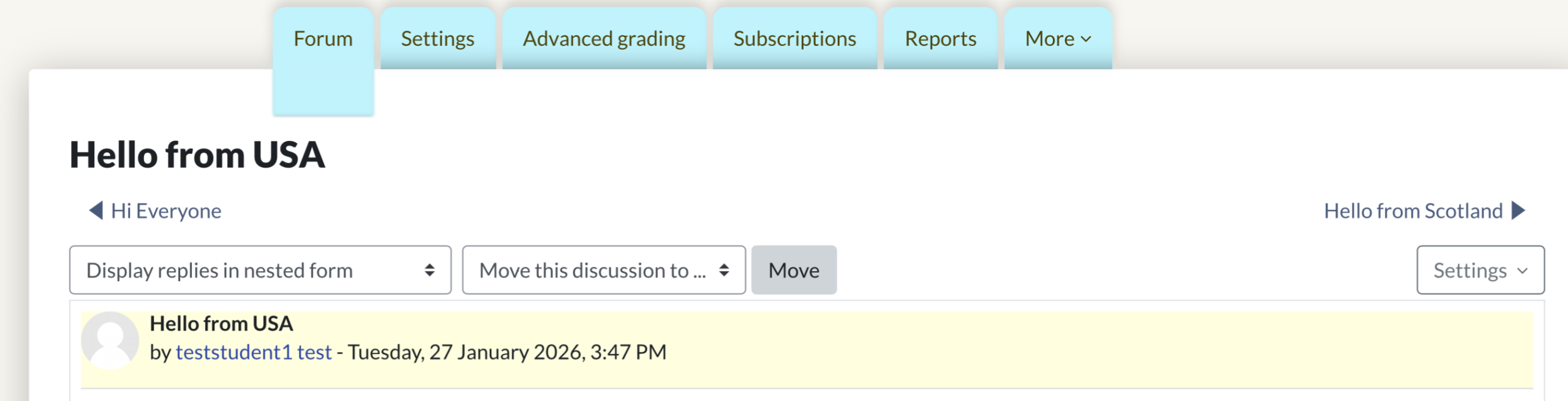Click the up-down arrows on move discussion select

pos(724,270)
